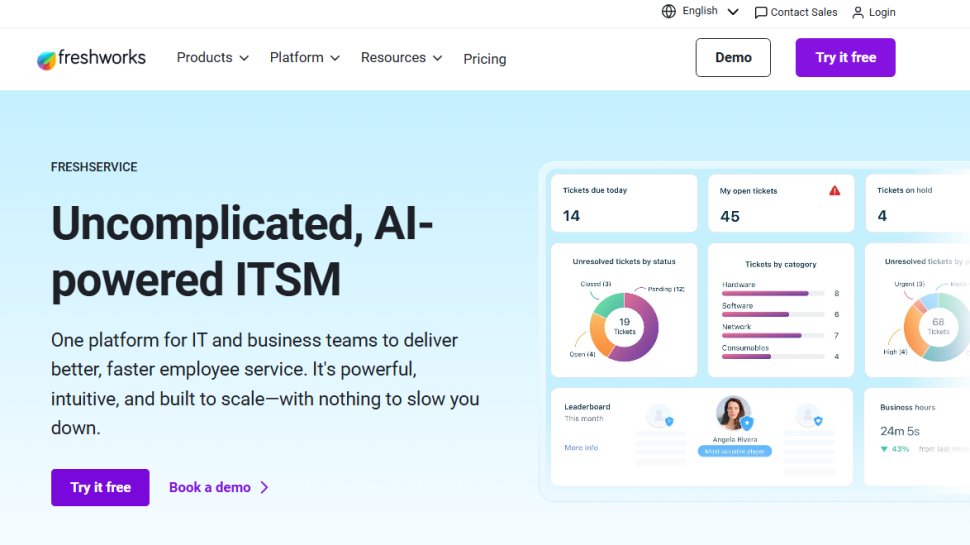970x545 pixels.
Task: Click the Tickets due today card value 14
Action: (x=571, y=216)
